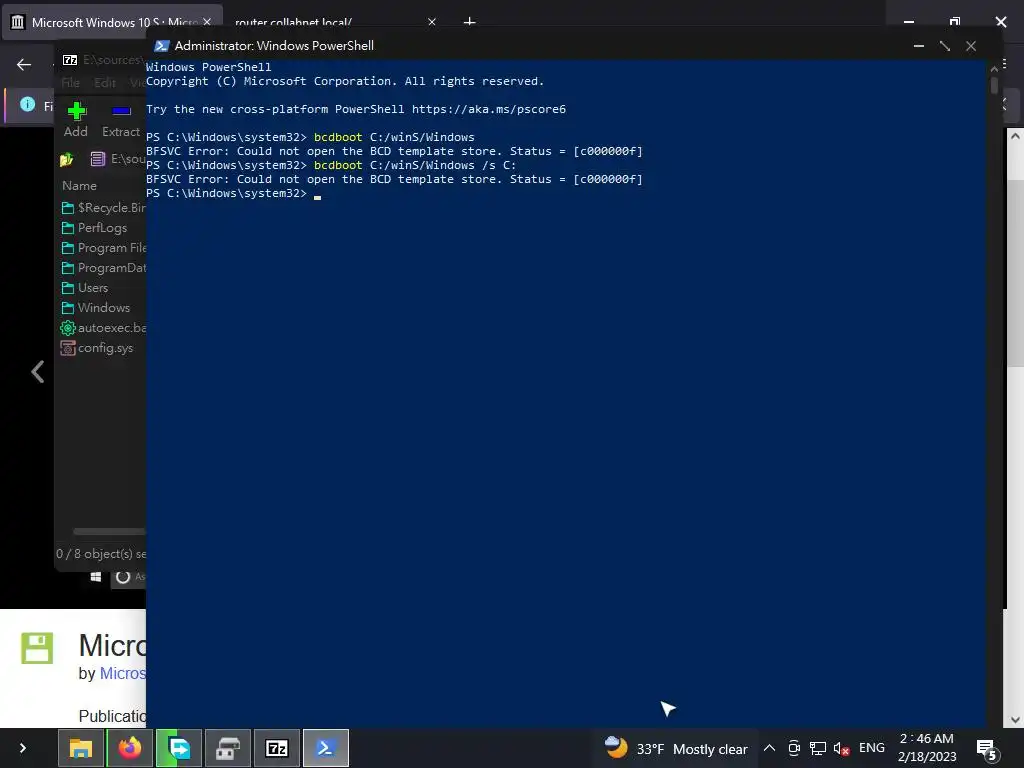The image size is (1024, 768).
Task: Open Firefox from the taskbar
Action: [x=130, y=748]
